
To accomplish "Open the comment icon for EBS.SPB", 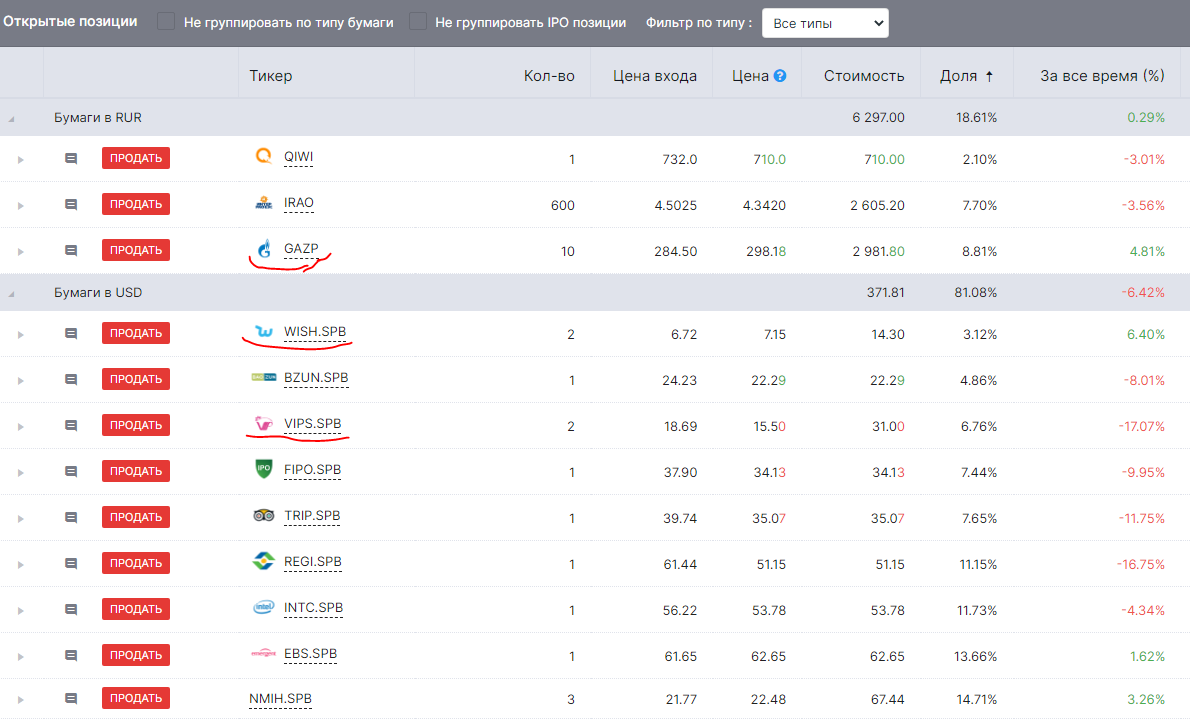I will click(x=71, y=655).
